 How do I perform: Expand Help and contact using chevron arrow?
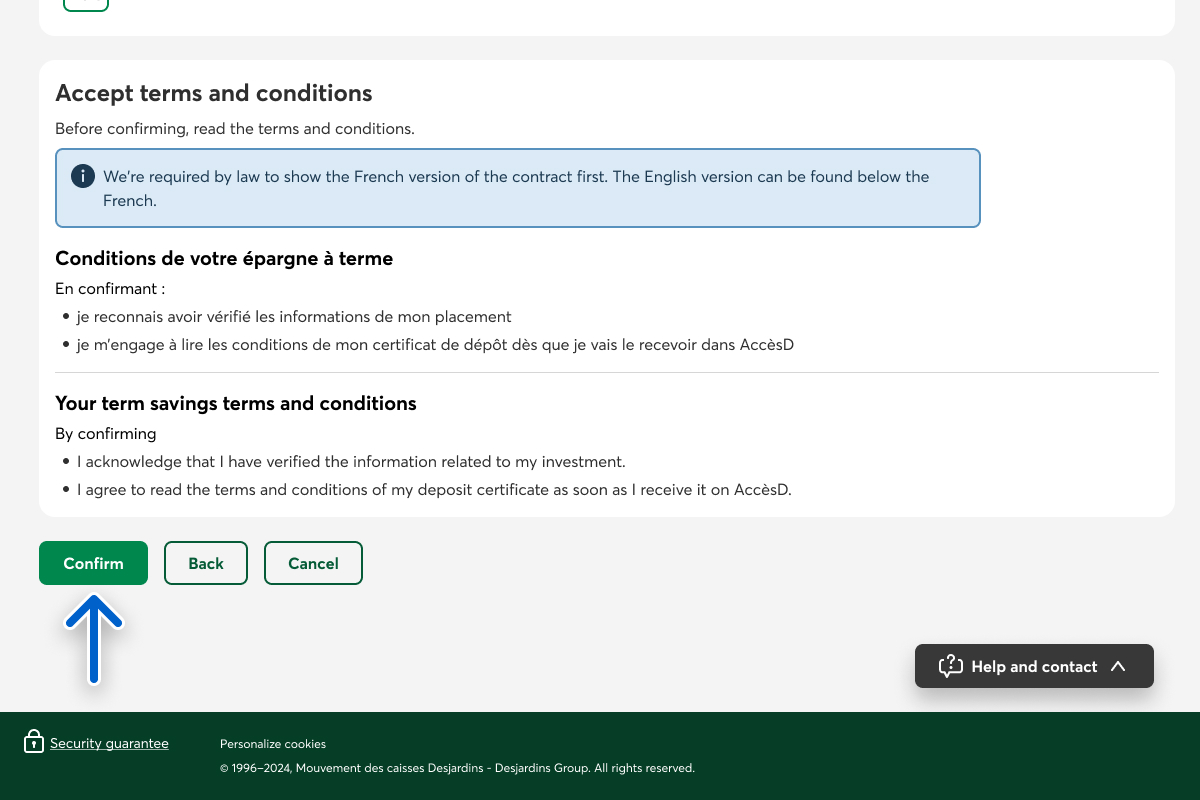click(1118, 666)
